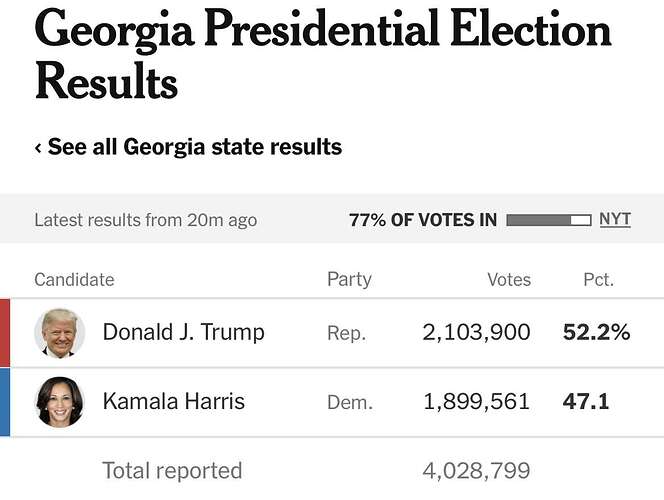Viewport: 664px width, 500px height.
Task: Click the Total reported 4,028,799 figure
Action: click(476, 470)
